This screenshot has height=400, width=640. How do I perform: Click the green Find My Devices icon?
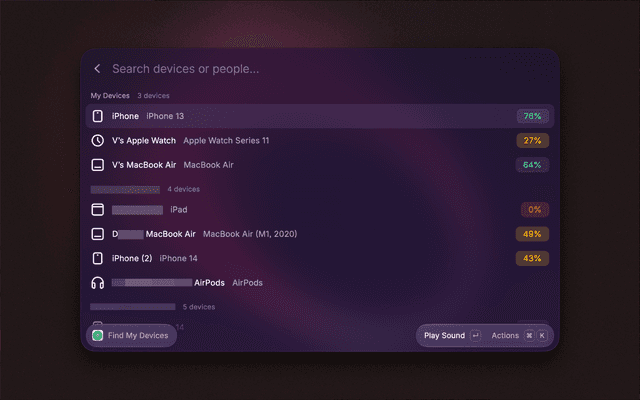[x=98, y=336]
